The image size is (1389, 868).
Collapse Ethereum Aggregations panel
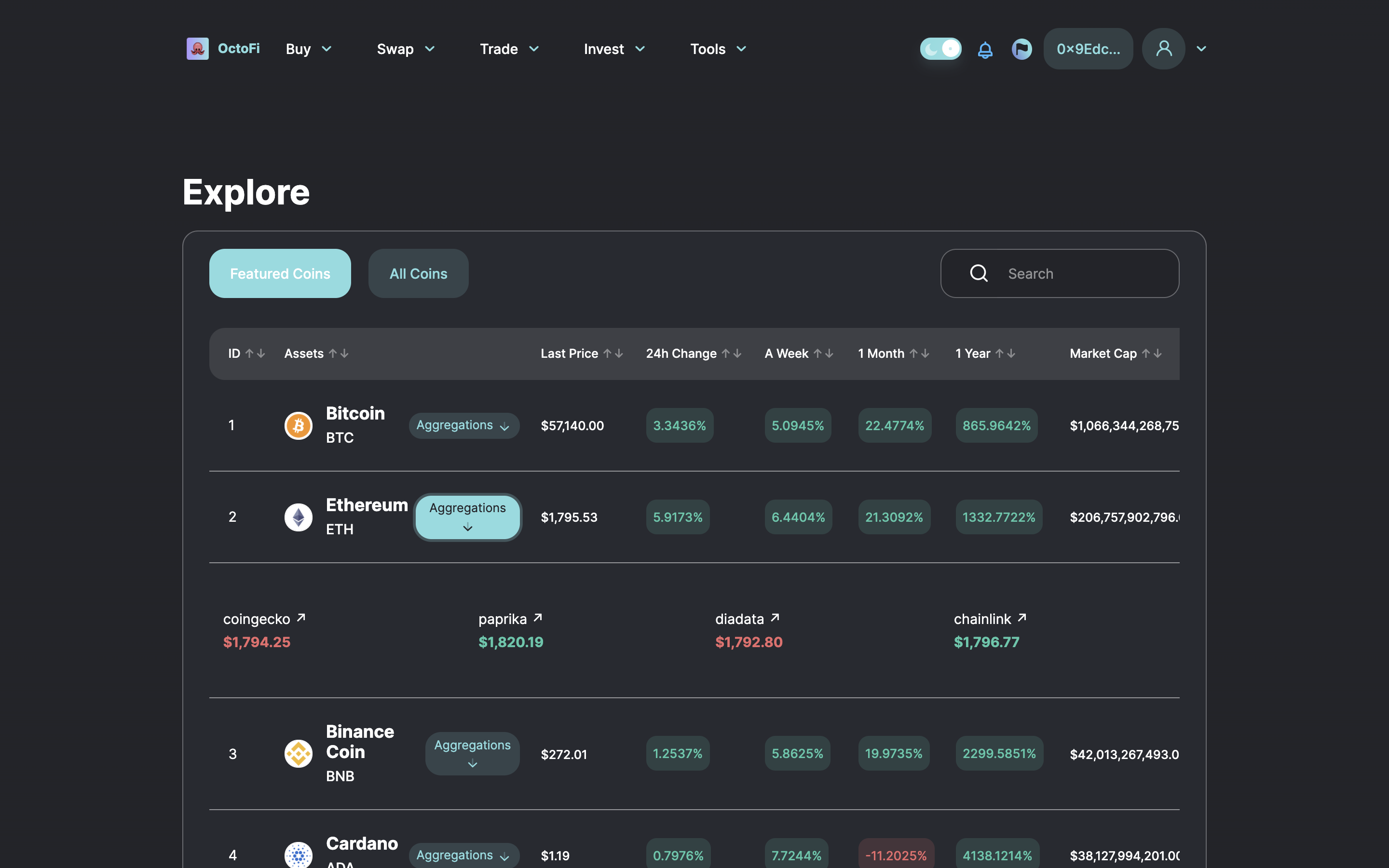(x=467, y=516)
